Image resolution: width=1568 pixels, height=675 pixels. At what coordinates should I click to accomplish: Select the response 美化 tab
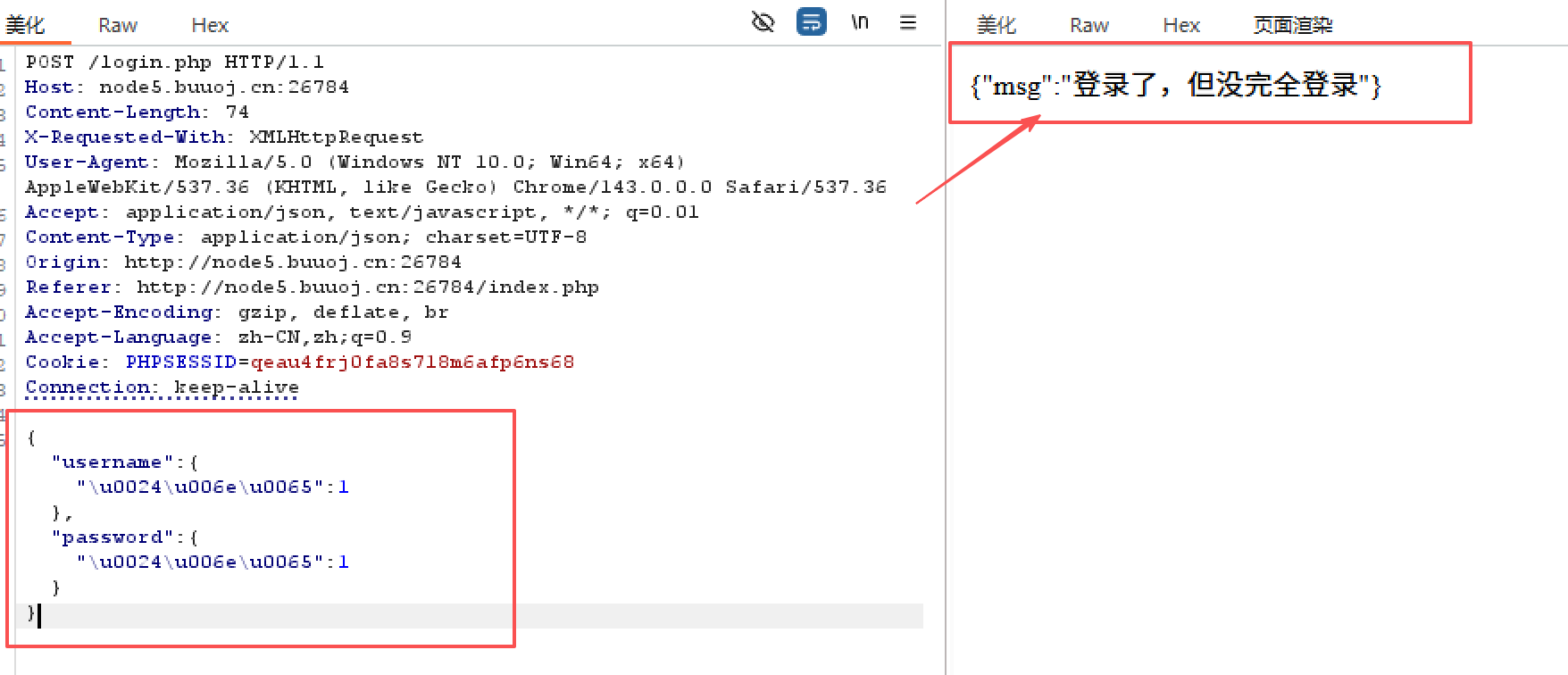point(997,25)
